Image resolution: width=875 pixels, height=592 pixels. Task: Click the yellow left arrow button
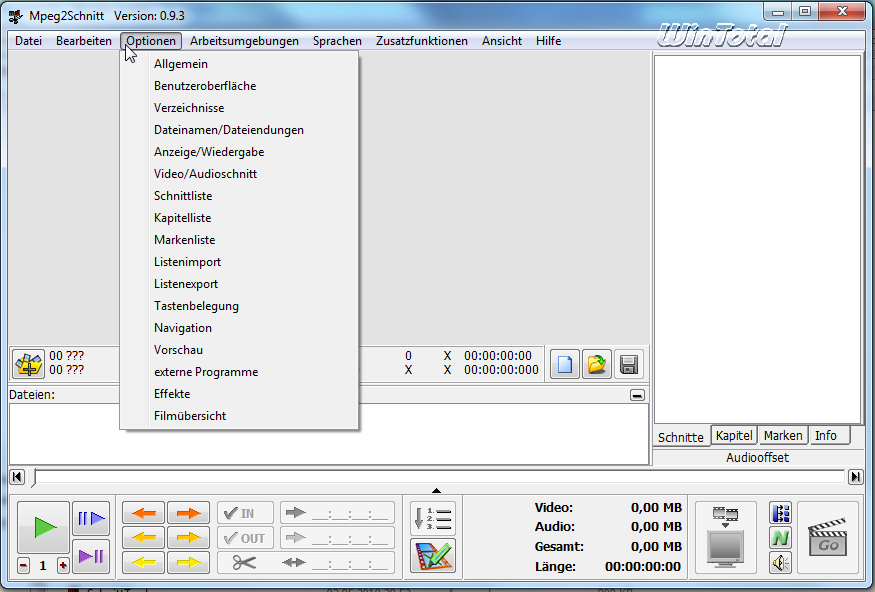143,562
